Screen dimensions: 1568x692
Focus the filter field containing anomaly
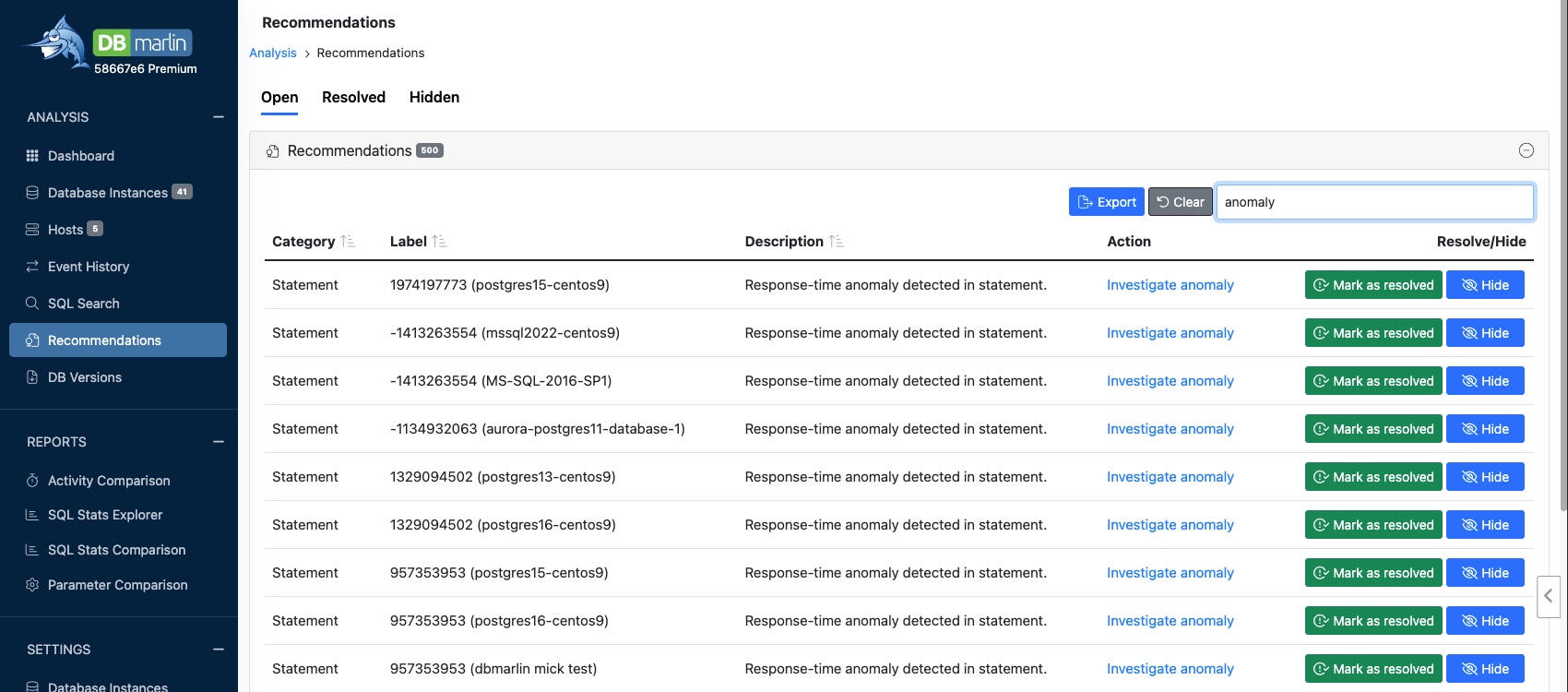tap(1375, 202)
